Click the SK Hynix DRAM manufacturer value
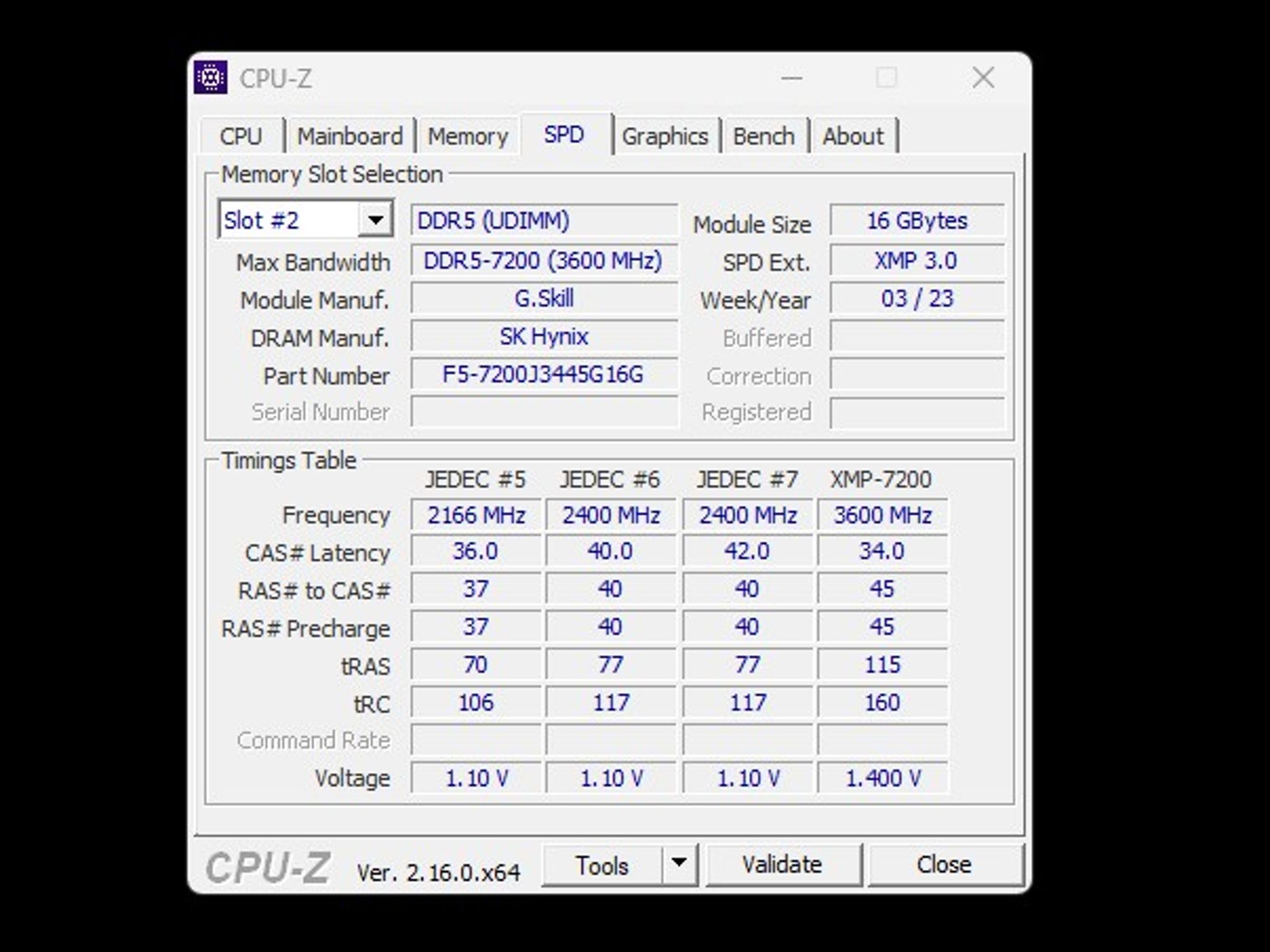Screen dimensions: 1270x952 tap(544, 337)
